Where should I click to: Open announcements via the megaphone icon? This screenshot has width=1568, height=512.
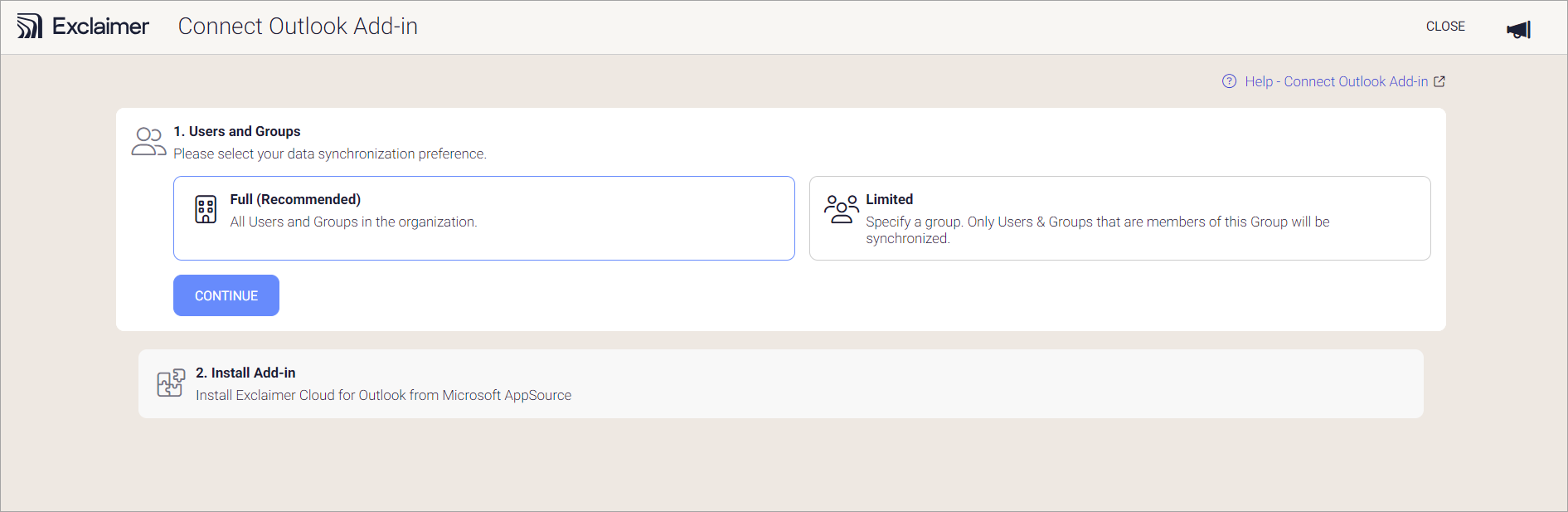tap(1518, 28)
